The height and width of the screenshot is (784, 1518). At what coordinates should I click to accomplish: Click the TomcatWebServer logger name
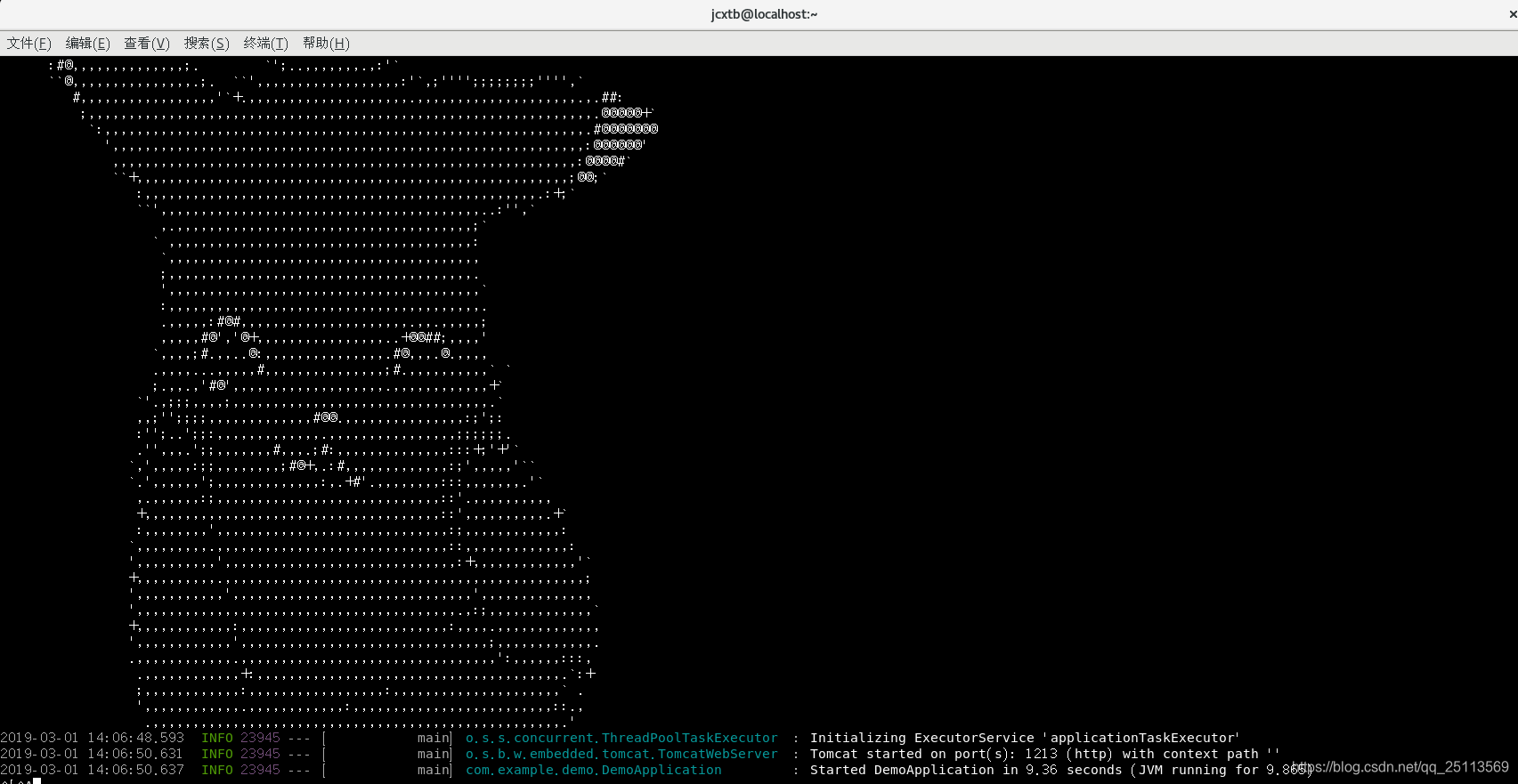[x=621, y=754]
